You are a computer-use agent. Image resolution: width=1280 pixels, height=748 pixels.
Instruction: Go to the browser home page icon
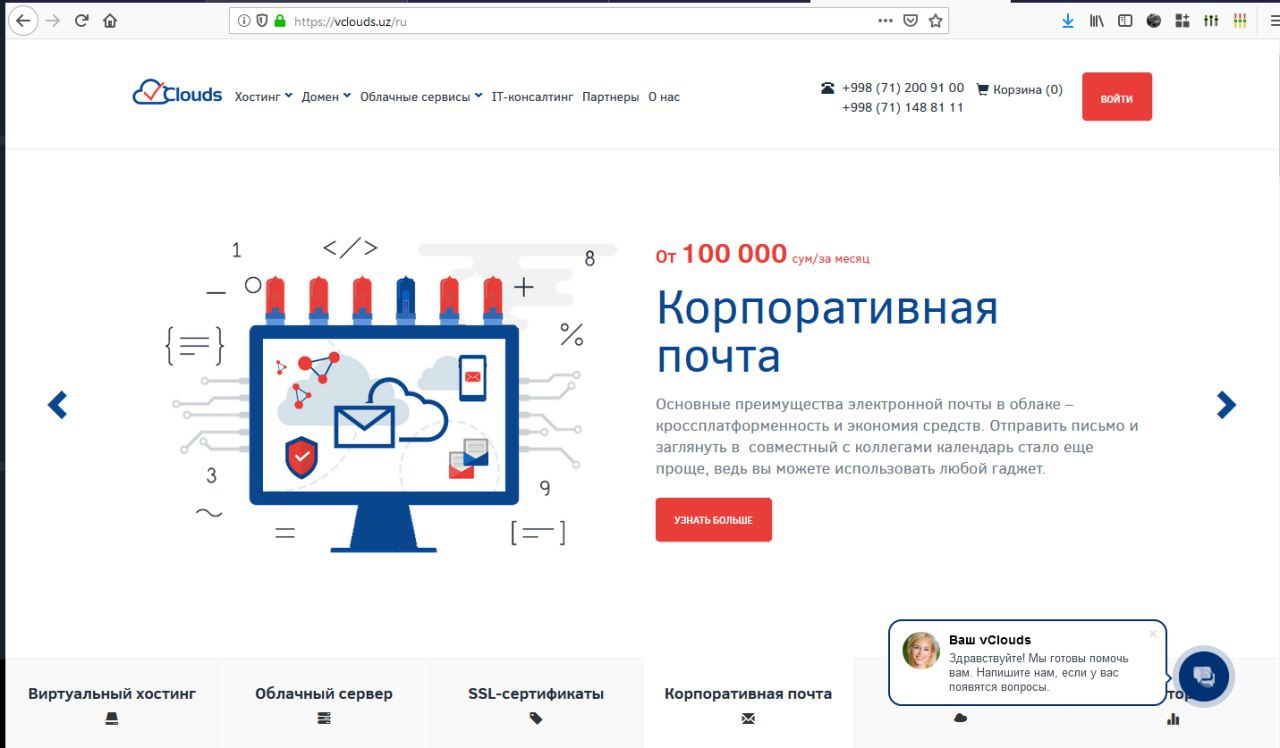[110, 20]
